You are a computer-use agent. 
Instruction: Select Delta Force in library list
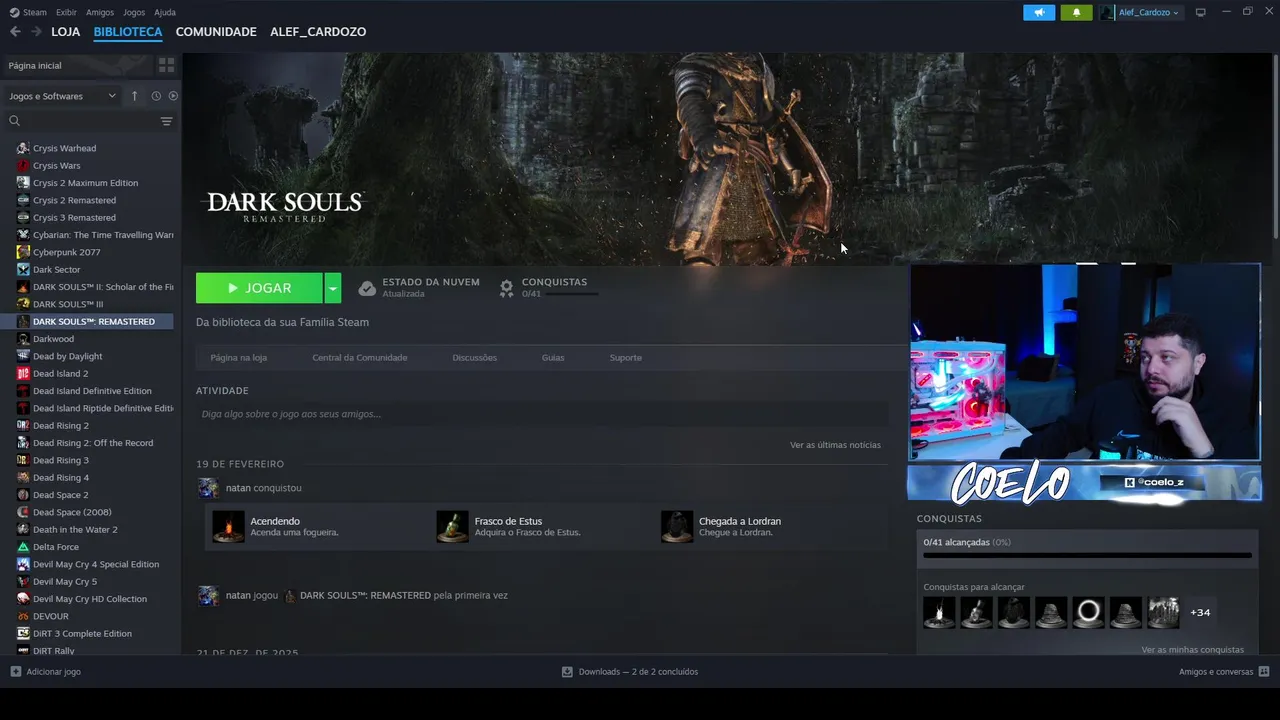point(55,547)
